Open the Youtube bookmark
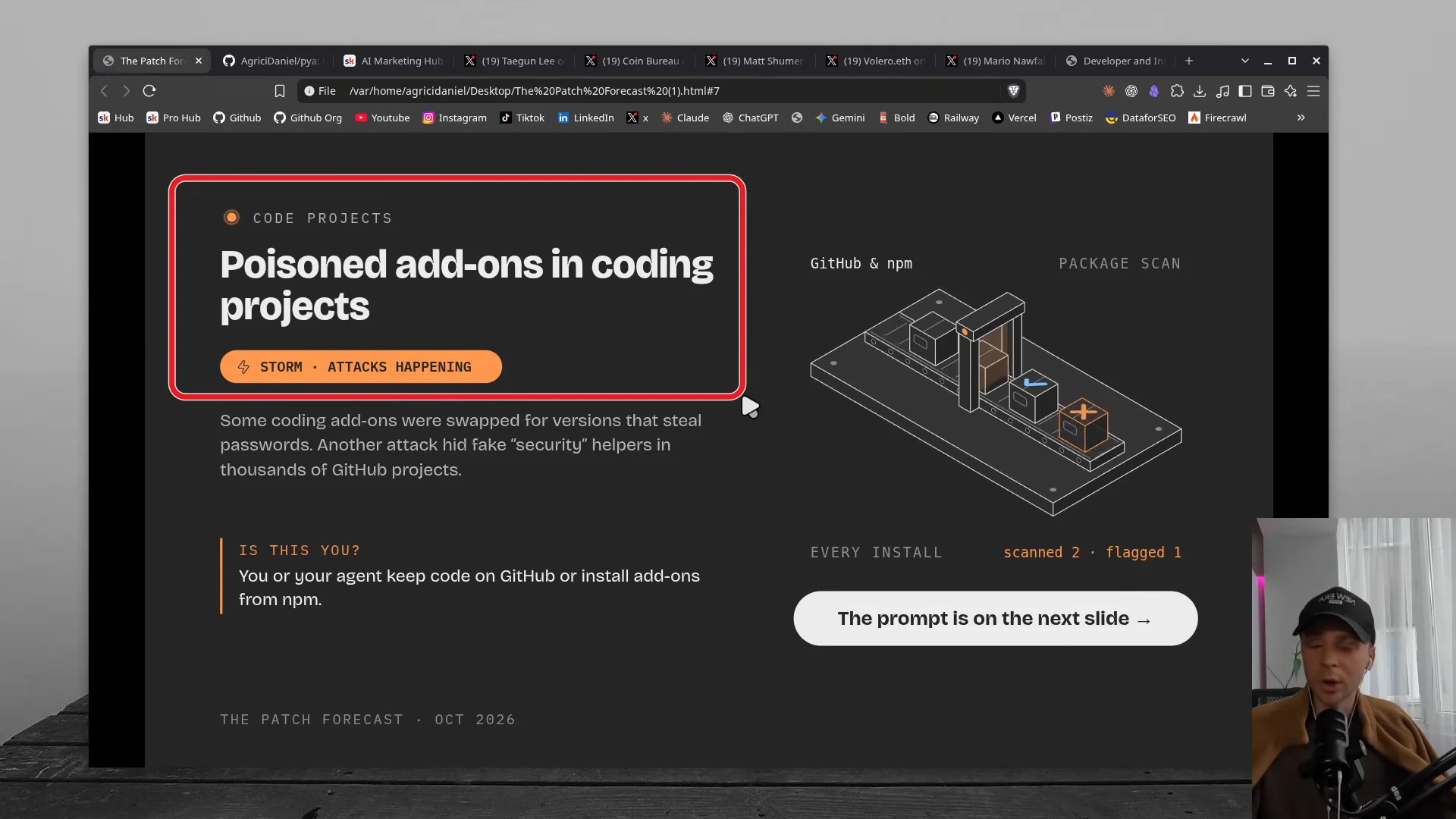 click(x=382, y=118)
